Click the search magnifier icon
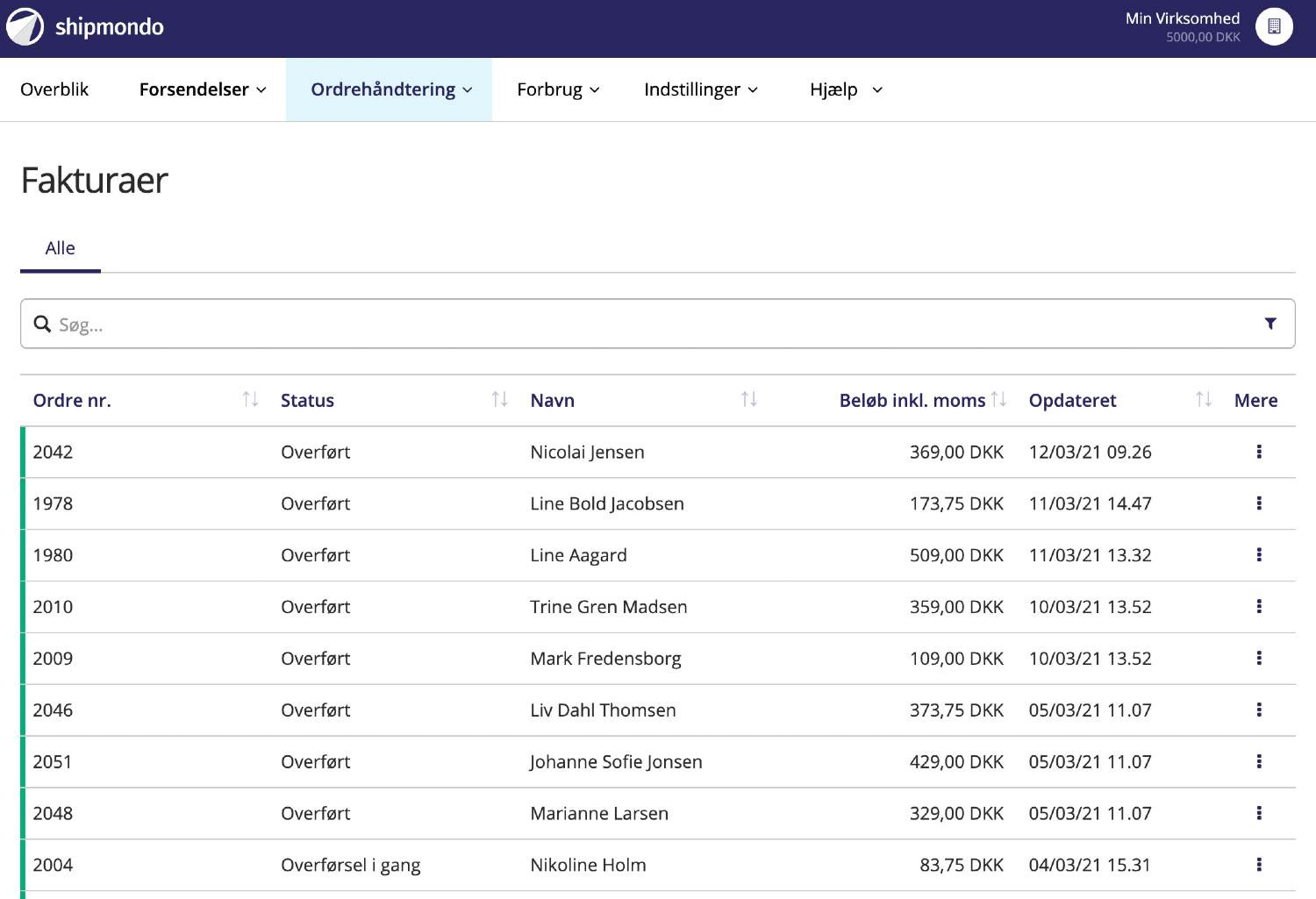The width and height of the screenshot is (1316, 899). (x=42, y=324)
